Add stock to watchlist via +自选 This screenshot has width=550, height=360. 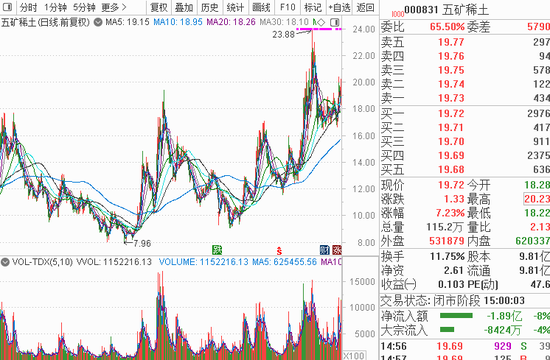click(339, 7)
